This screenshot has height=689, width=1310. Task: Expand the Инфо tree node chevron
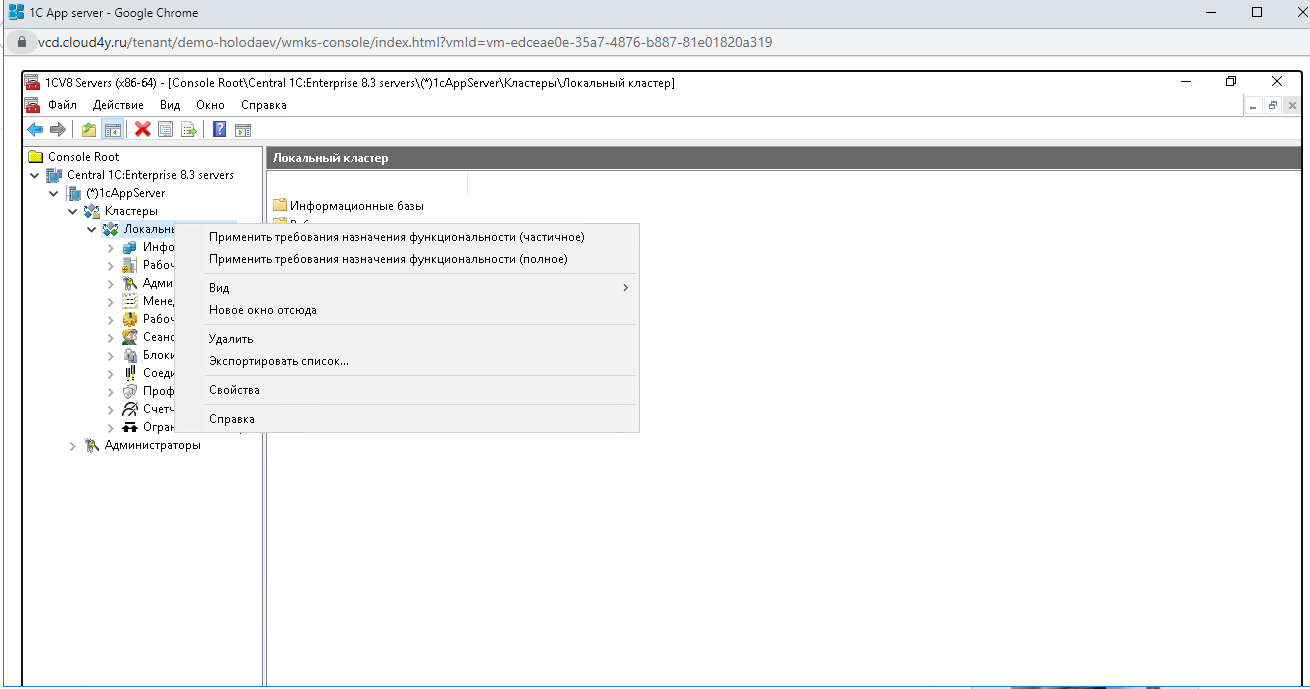(x=111, y=247)
